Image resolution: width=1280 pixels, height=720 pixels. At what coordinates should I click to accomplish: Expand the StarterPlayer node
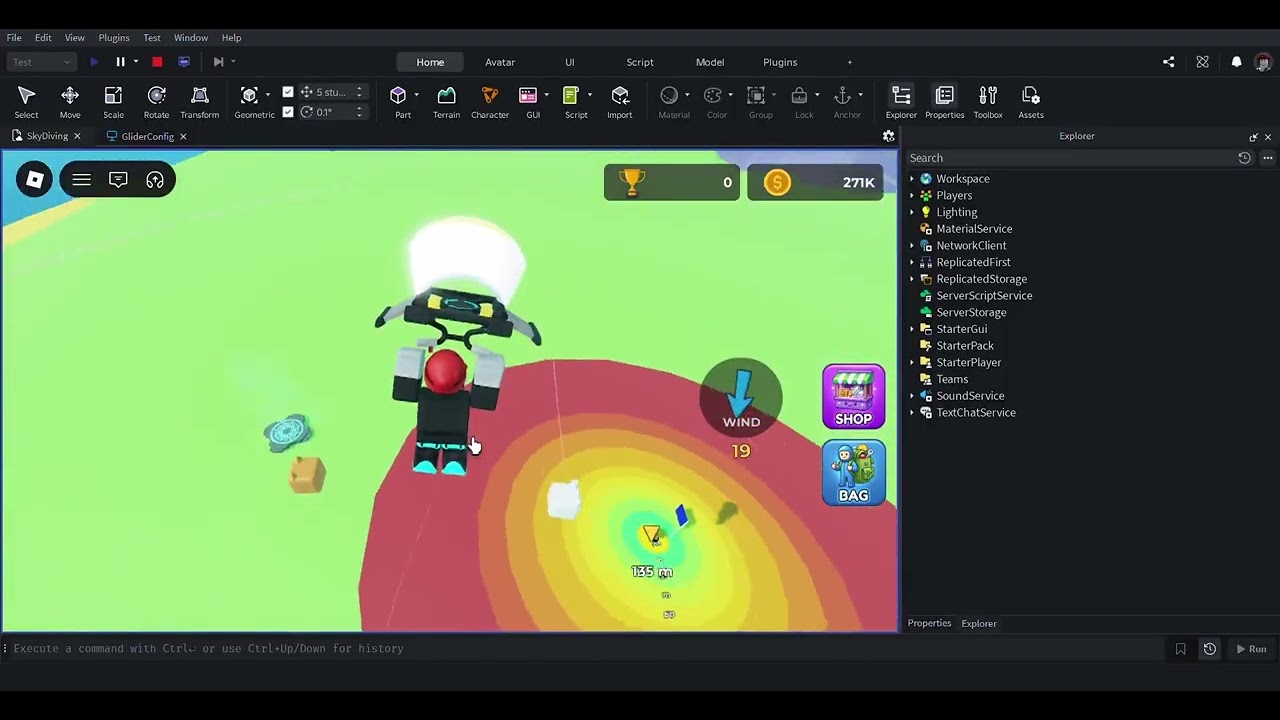(912, 363)
